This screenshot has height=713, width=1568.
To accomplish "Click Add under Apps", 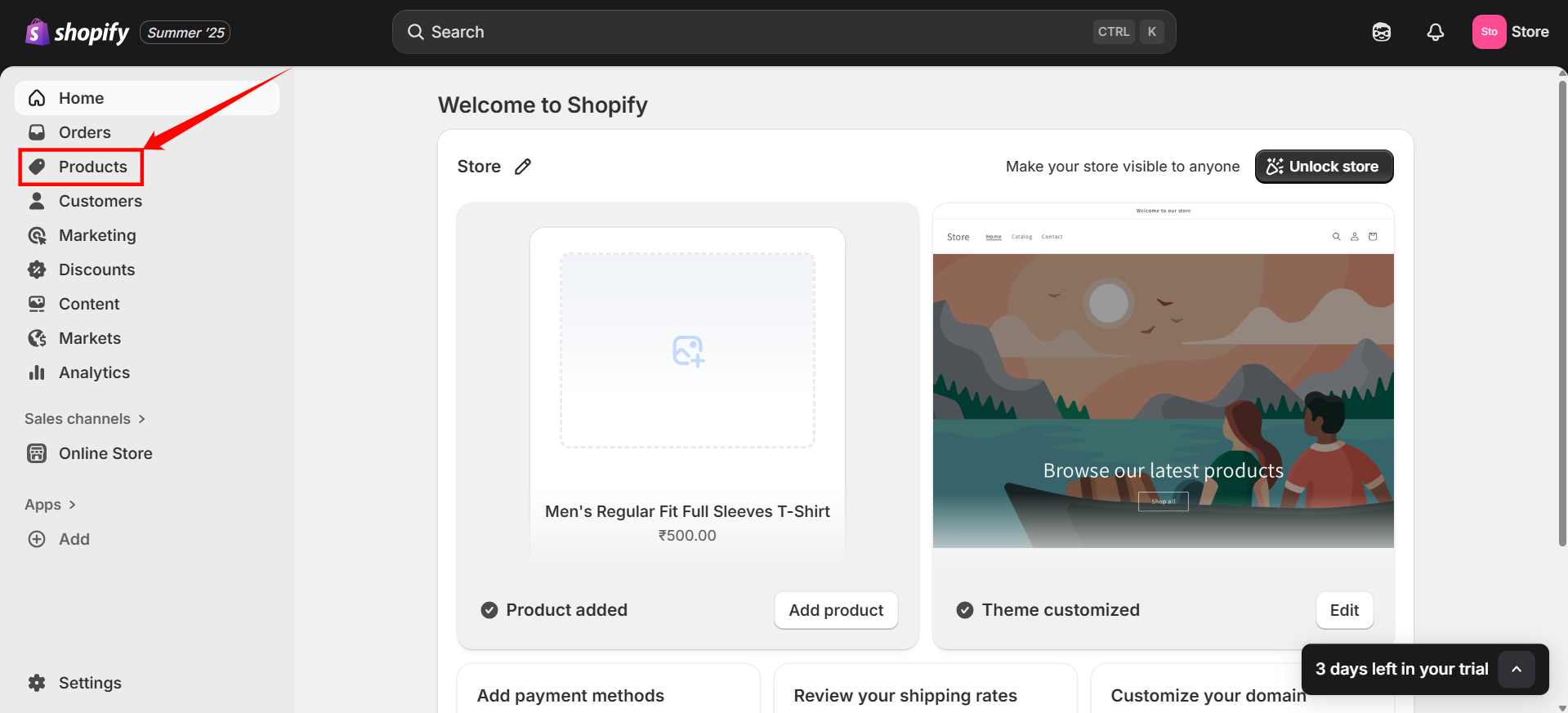I will 147,539.
